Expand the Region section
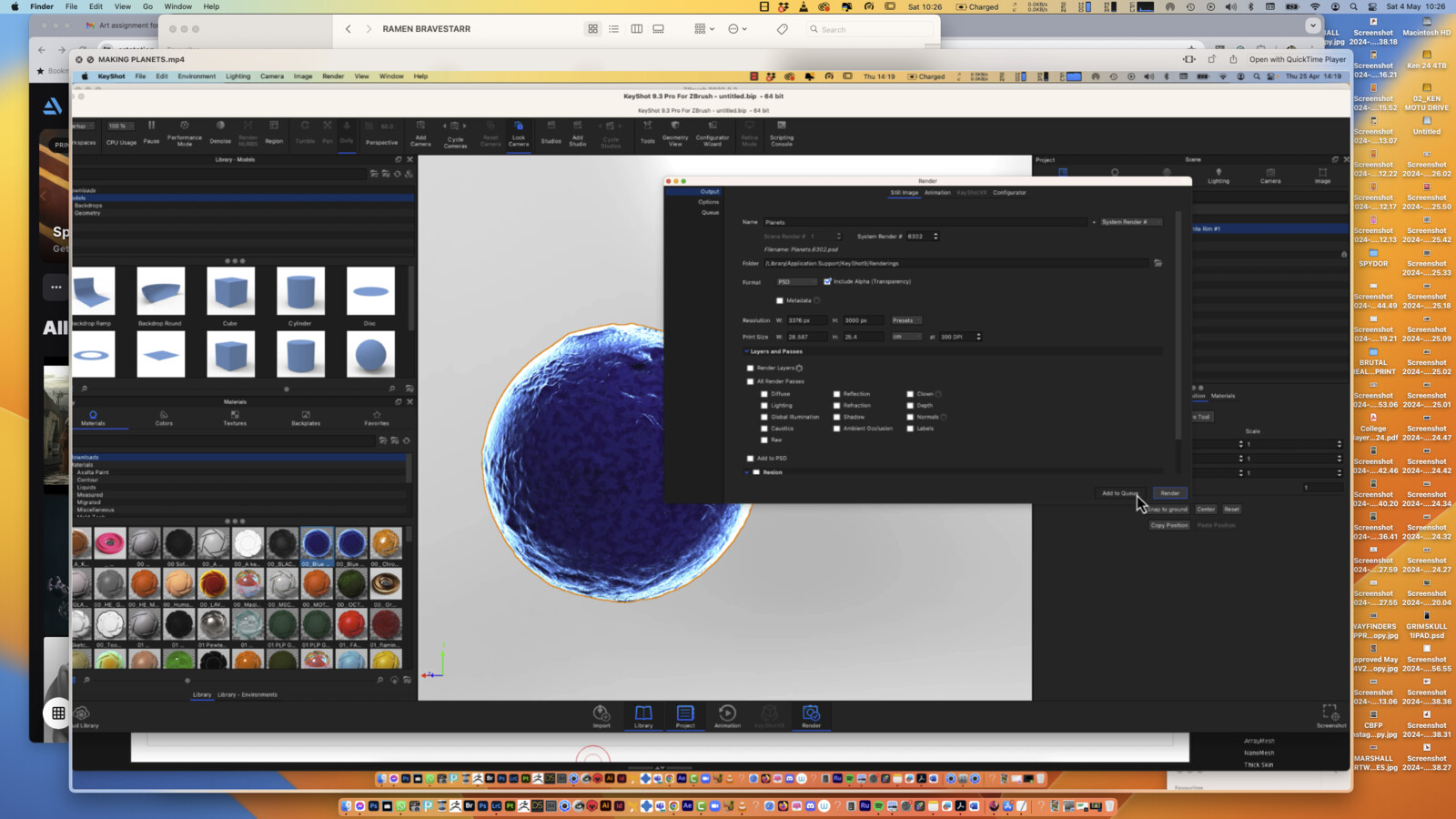Screen dimensions: 1456x819 coord(747,472)
